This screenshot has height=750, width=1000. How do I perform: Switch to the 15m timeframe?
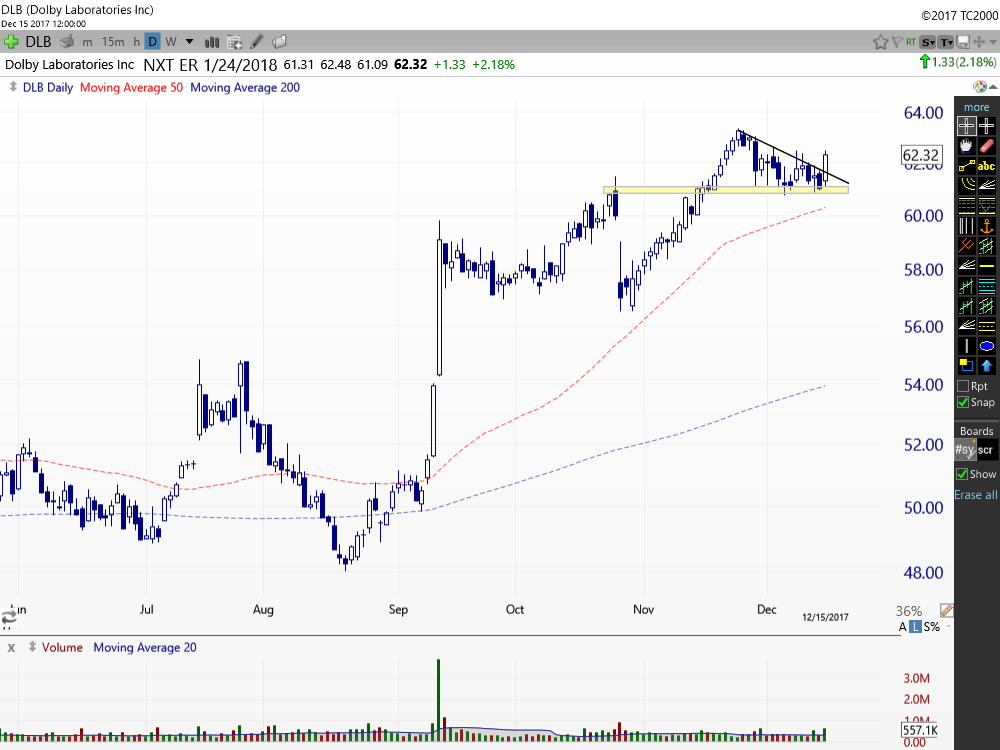(x=113, y=42)
